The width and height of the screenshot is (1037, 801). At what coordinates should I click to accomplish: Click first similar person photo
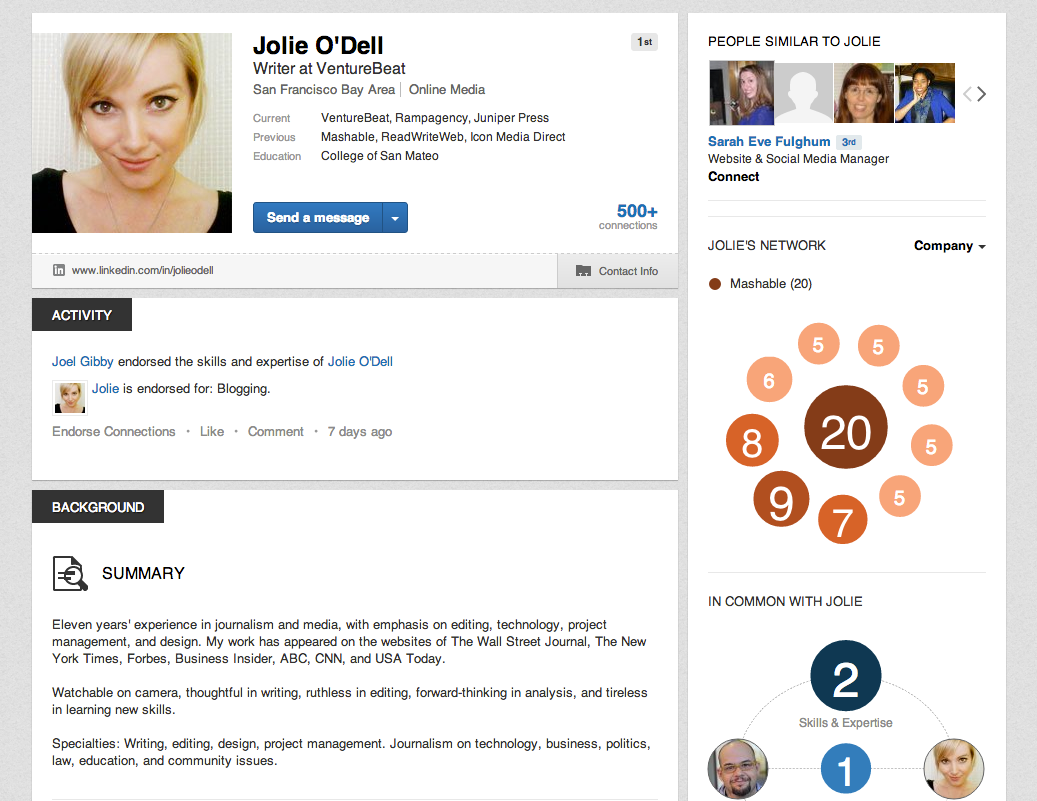click(x=741, y=93)
